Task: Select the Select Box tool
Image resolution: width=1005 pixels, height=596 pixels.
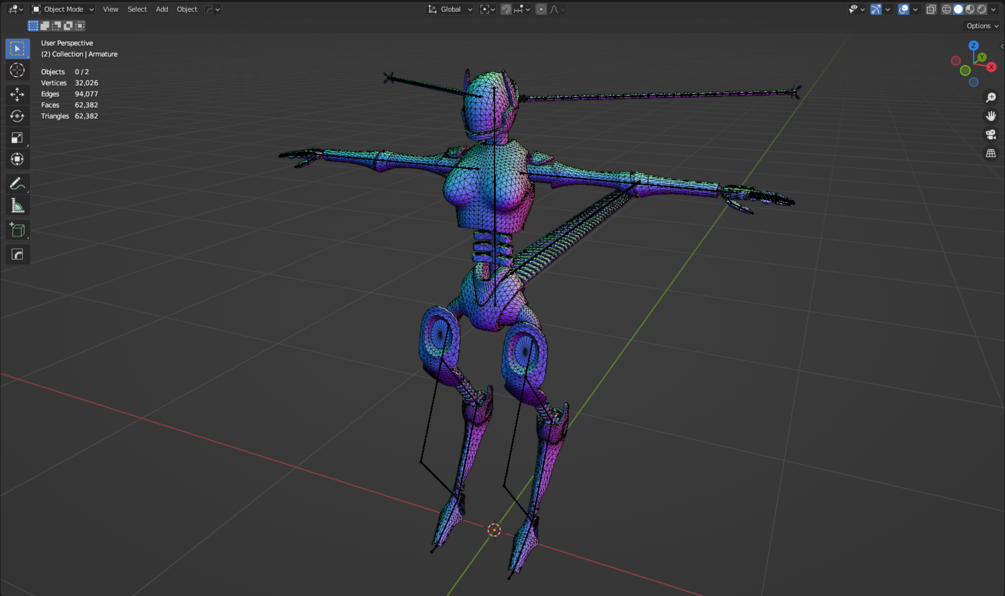Action: point(17,48)
